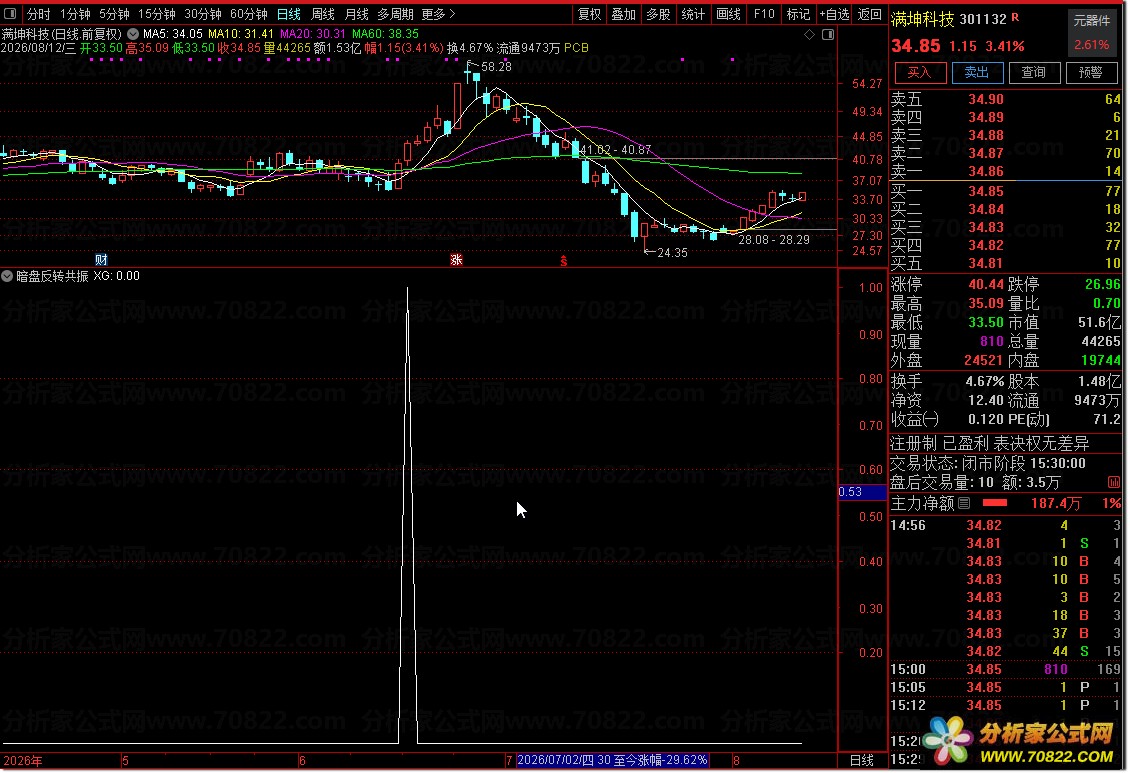Click the R badge next to 301132
Screen dimensions: 1130x773
pyautogui.click(x=1015, y=17)
